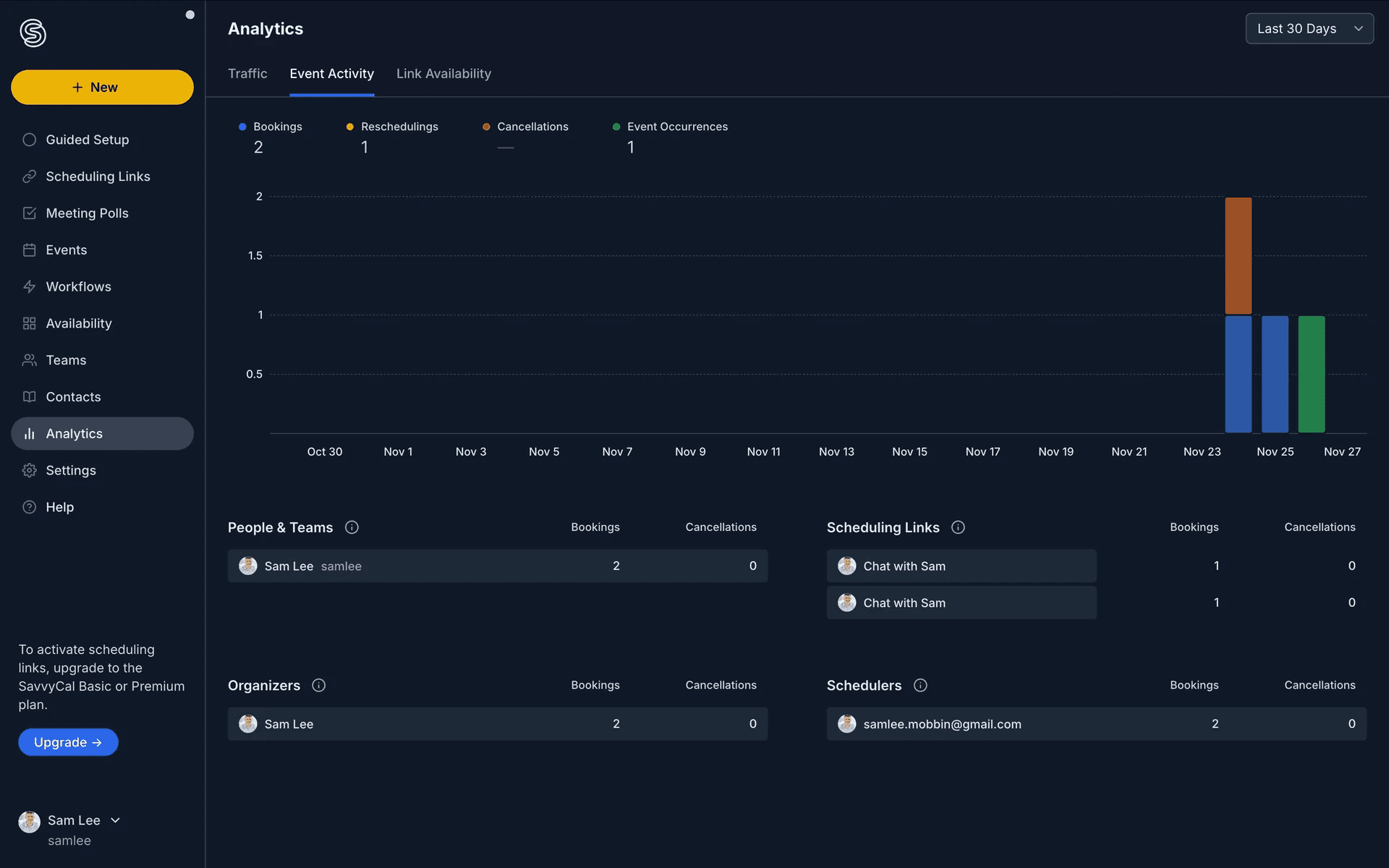1389x868 pixels.
Task: Click the orange cancellations bar in chart
Action: pyautogui.click(x=1238, y=255)
